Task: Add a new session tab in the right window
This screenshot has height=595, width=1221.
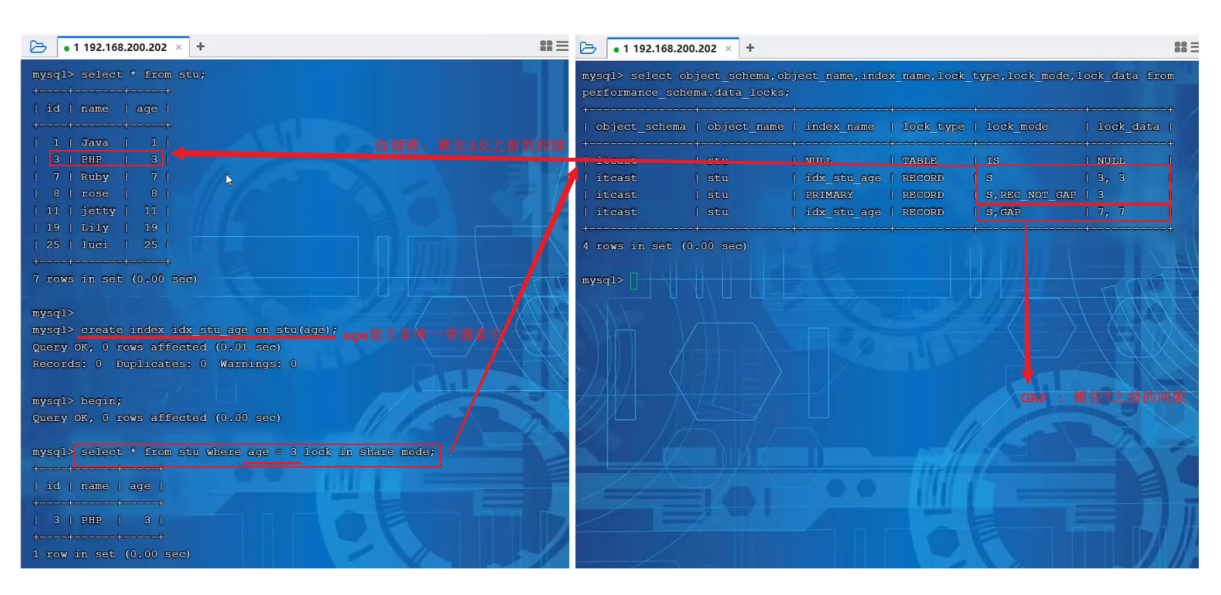Action: point(750,47)
